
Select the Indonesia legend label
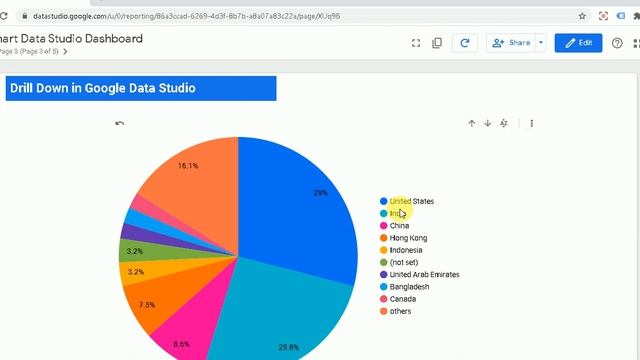[406, 250]
